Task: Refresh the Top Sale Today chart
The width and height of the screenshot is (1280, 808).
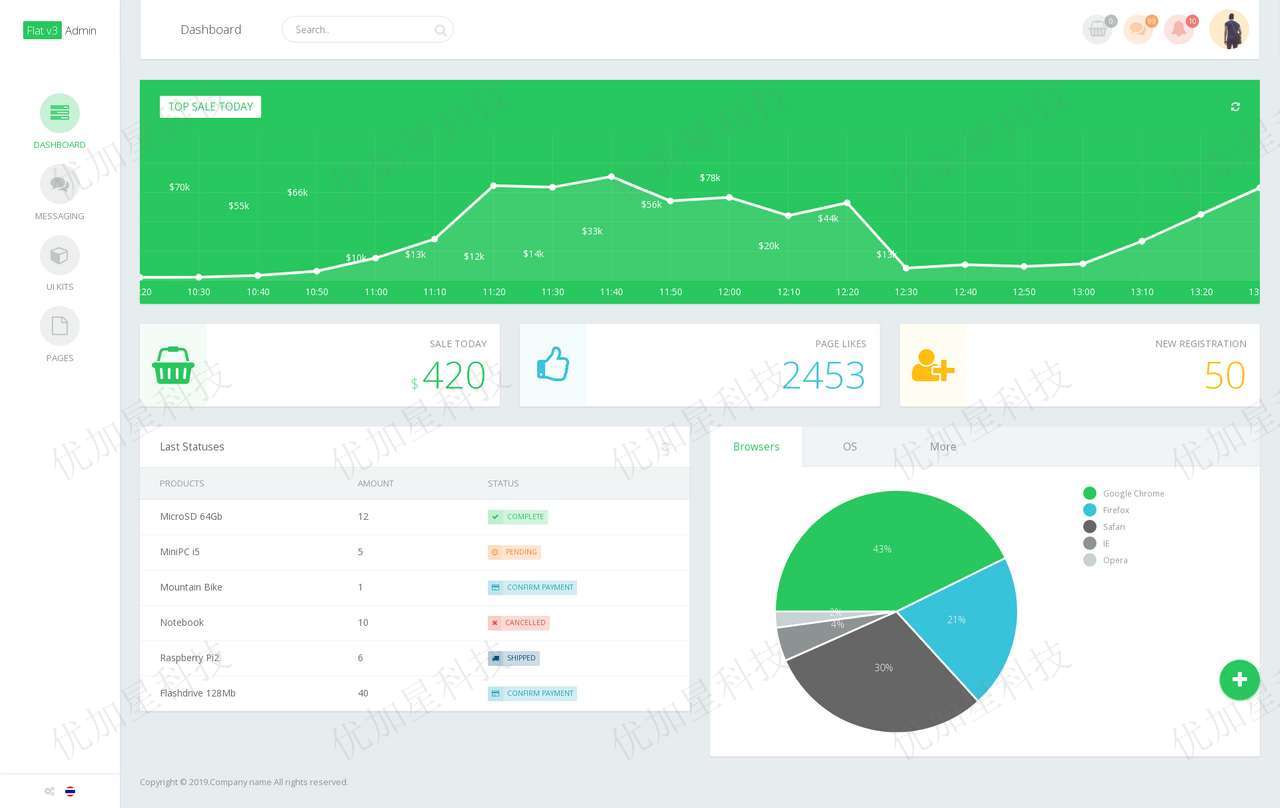Action: 1235,107
